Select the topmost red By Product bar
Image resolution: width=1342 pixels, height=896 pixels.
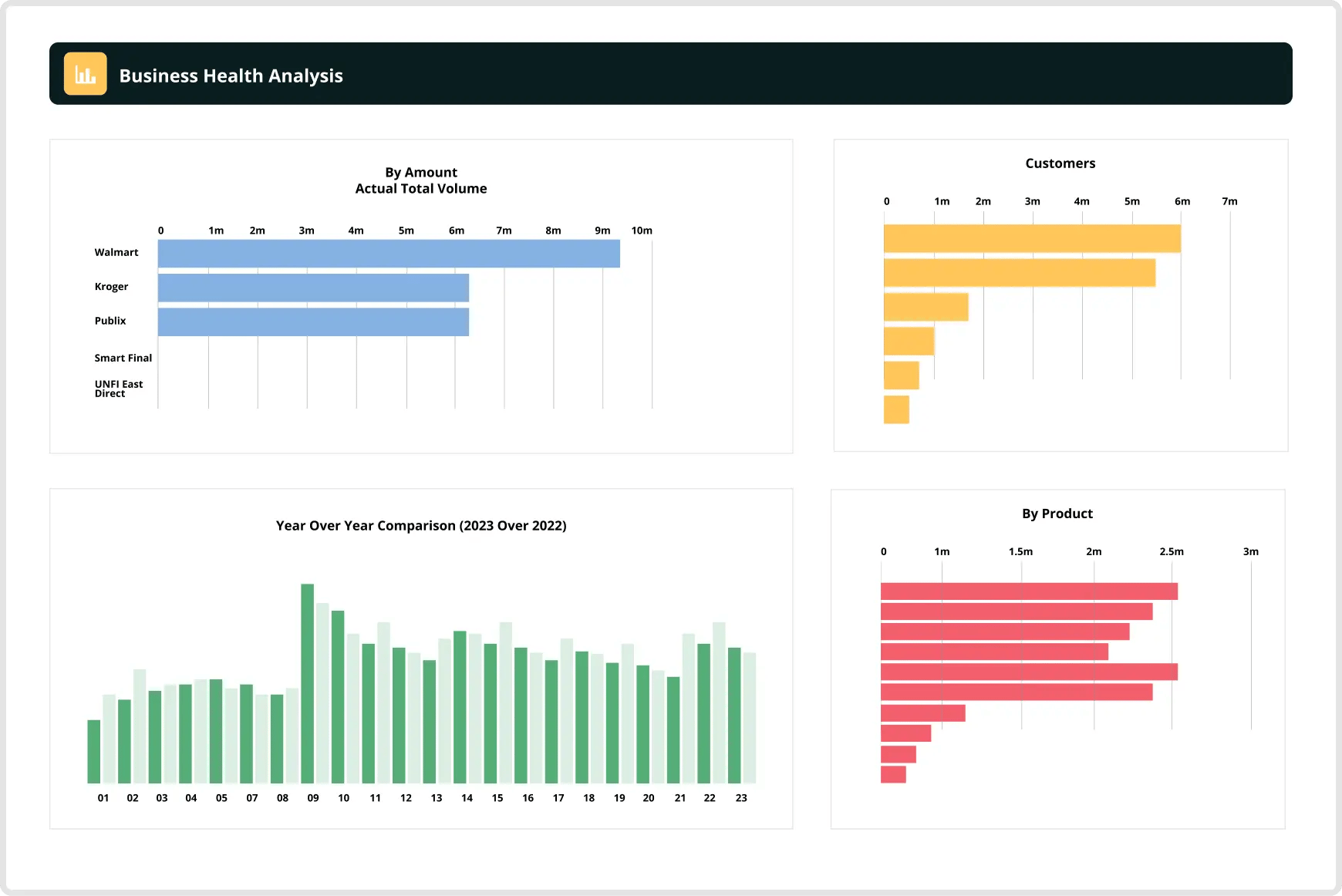click(x=1029, y=591)
